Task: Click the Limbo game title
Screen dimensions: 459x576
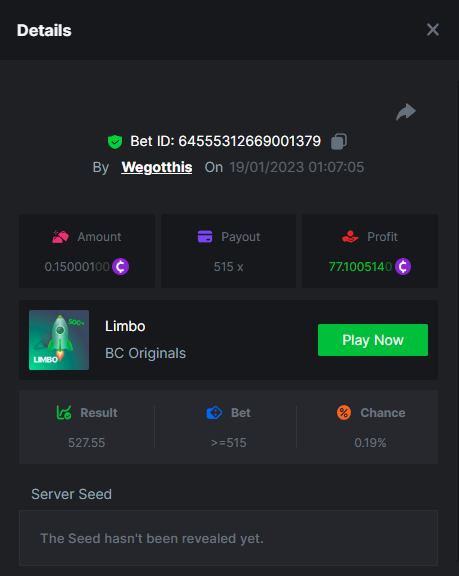Action: tap(125, 326)
